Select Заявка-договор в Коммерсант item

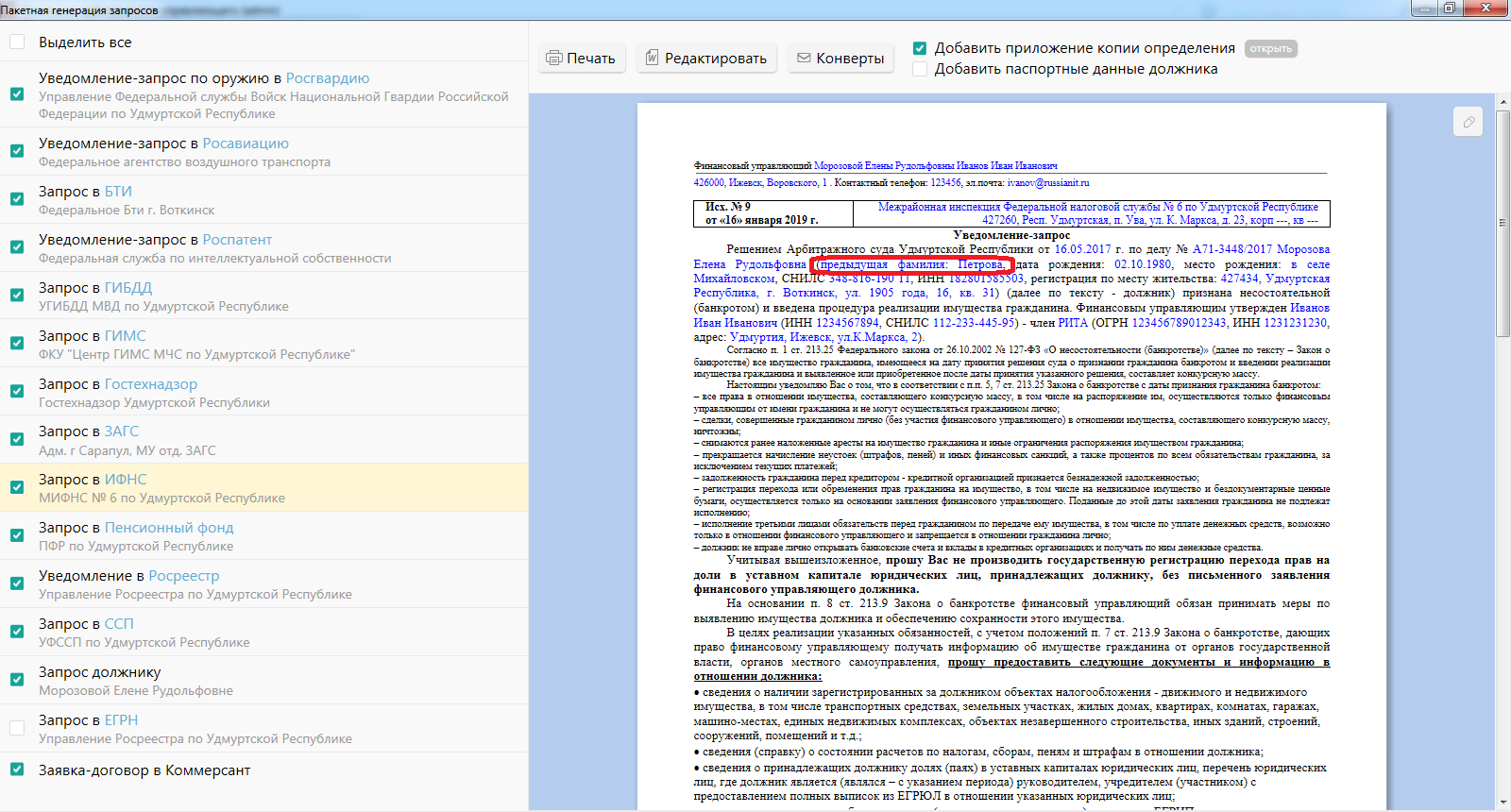(x=144, y=770)
